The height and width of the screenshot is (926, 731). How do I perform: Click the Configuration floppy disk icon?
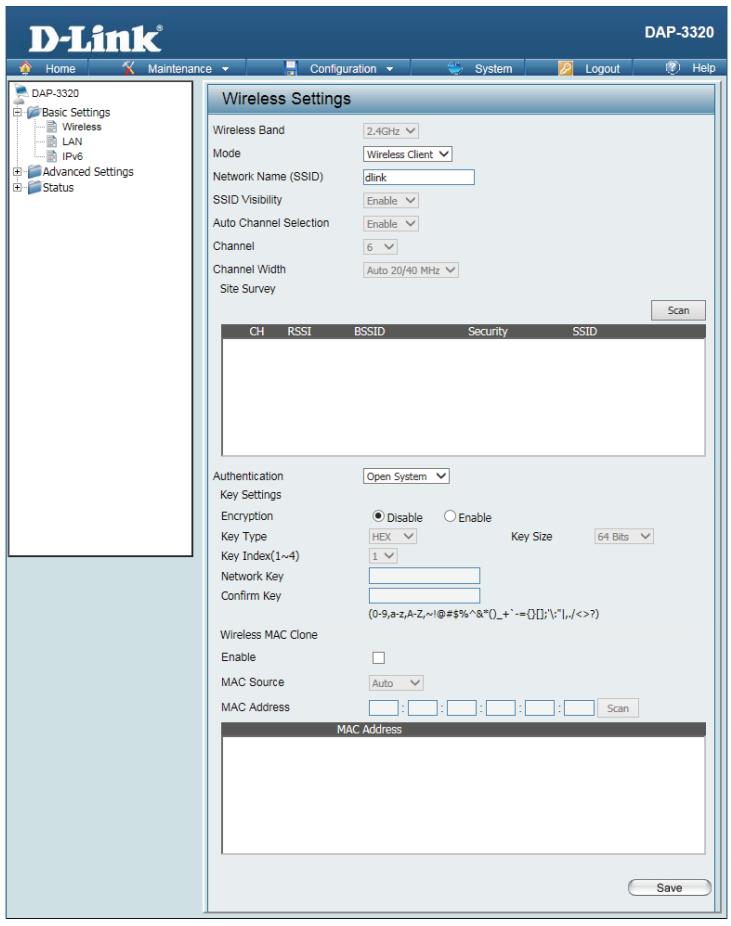pos(291,68)
